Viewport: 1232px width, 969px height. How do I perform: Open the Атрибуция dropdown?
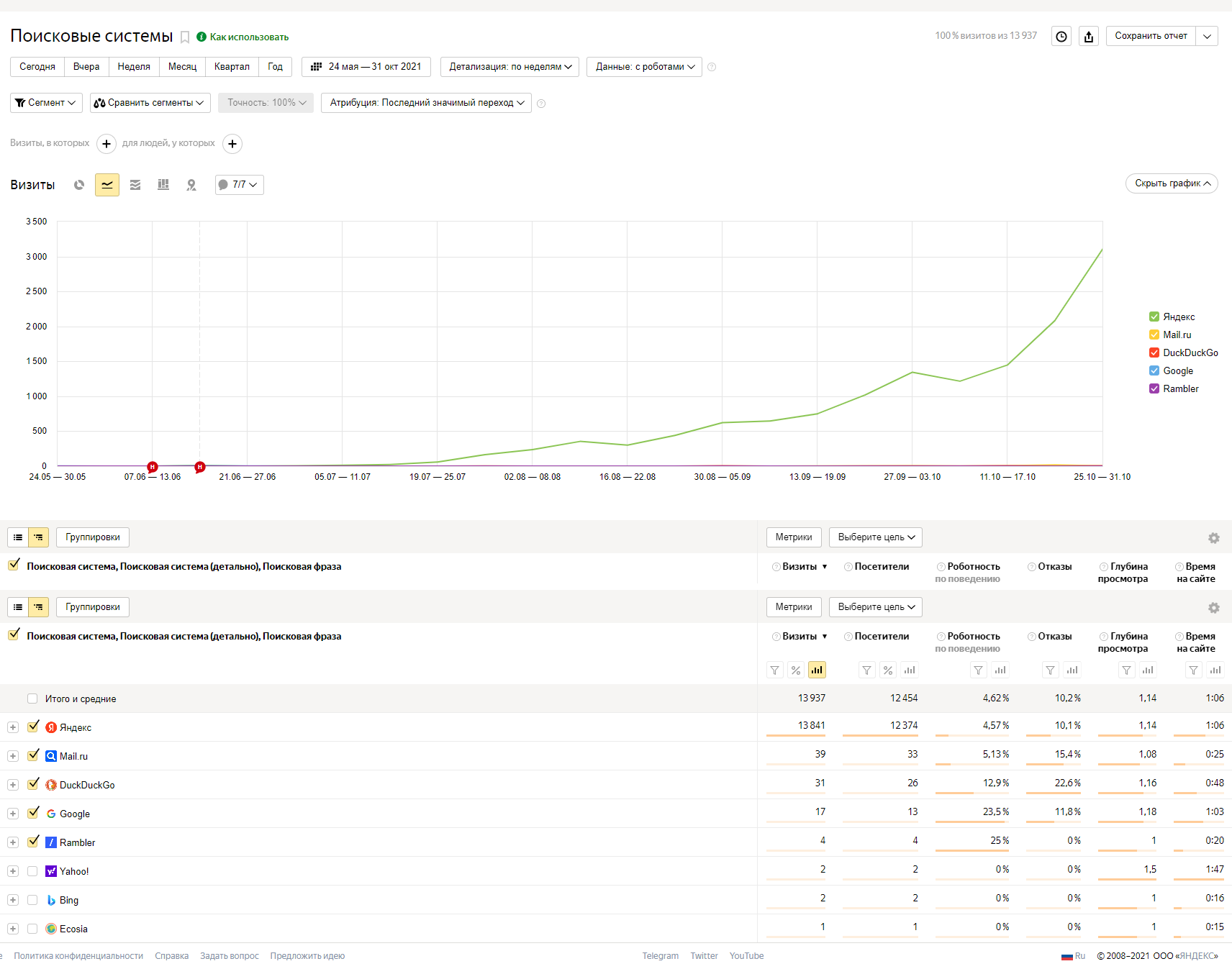click(x=426, y=103)
